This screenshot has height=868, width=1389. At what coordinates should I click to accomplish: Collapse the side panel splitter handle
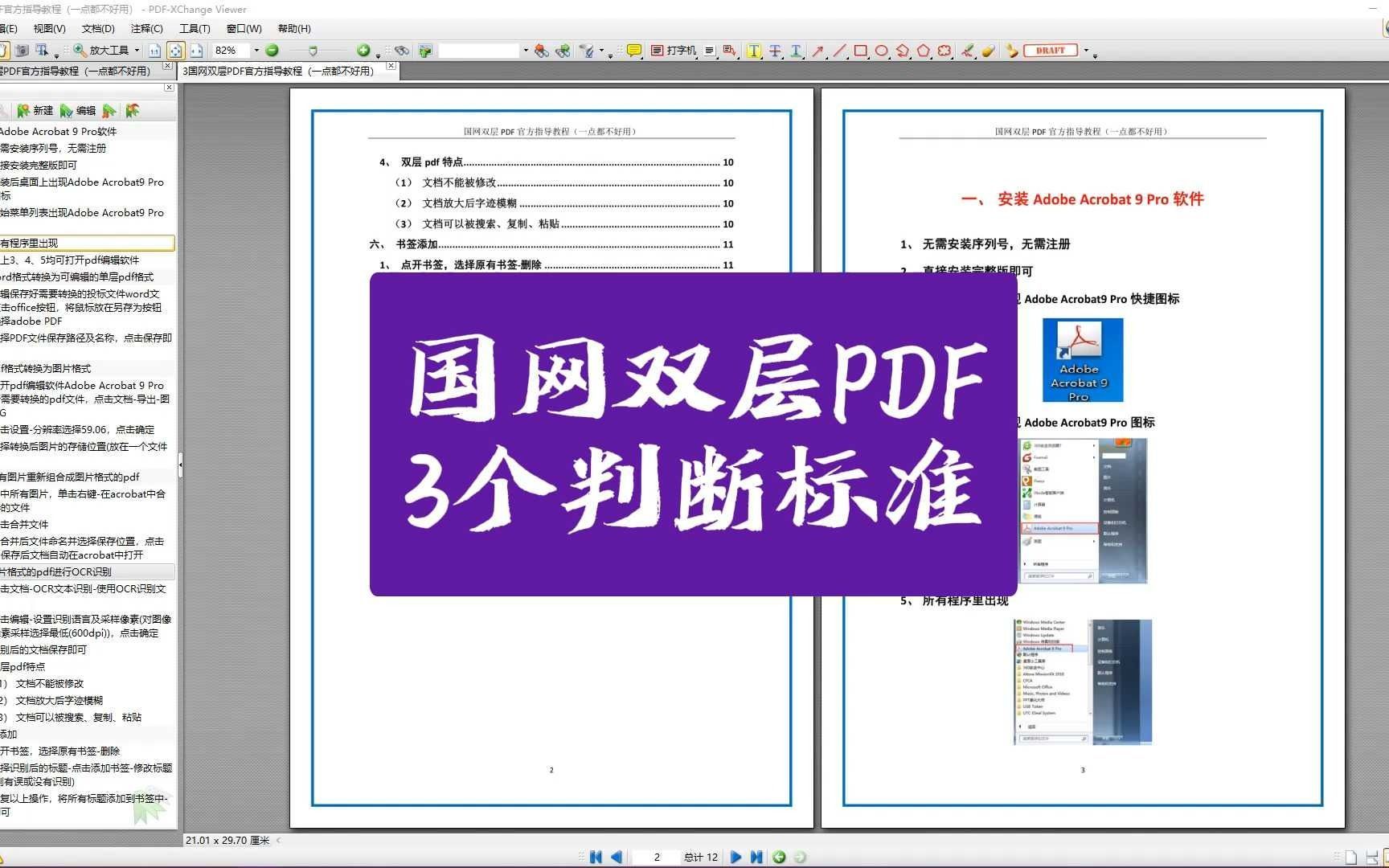(x=180, y=465)
